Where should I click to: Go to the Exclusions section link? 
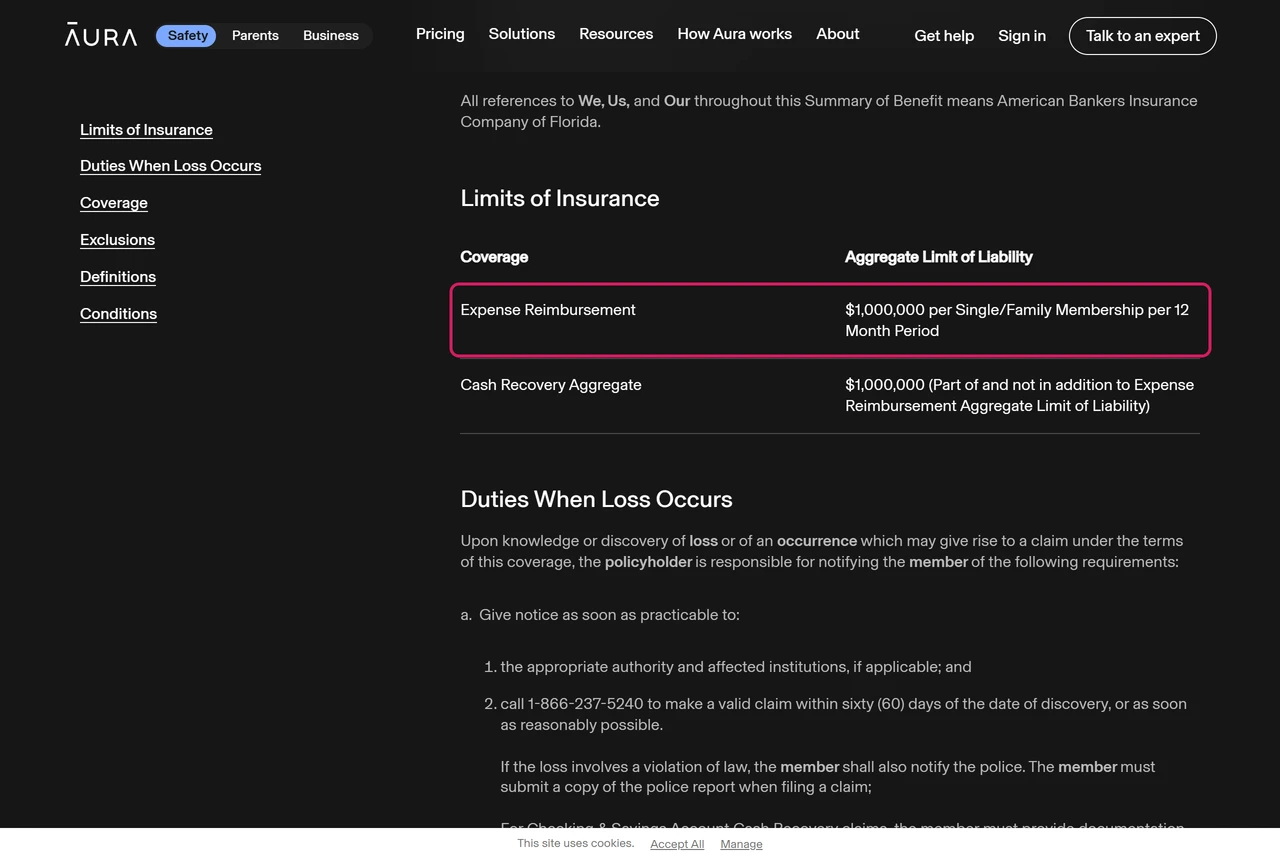pyautogui.click(x=117, y=240)
